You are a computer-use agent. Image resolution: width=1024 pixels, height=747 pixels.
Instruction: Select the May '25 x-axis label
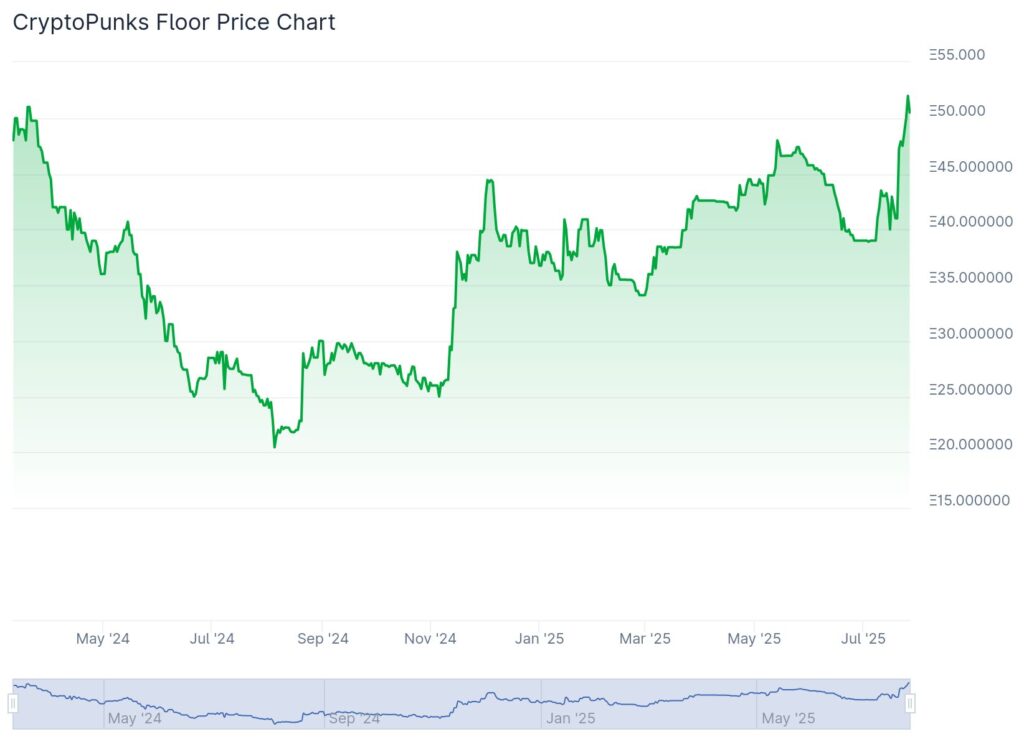[754, 639]
